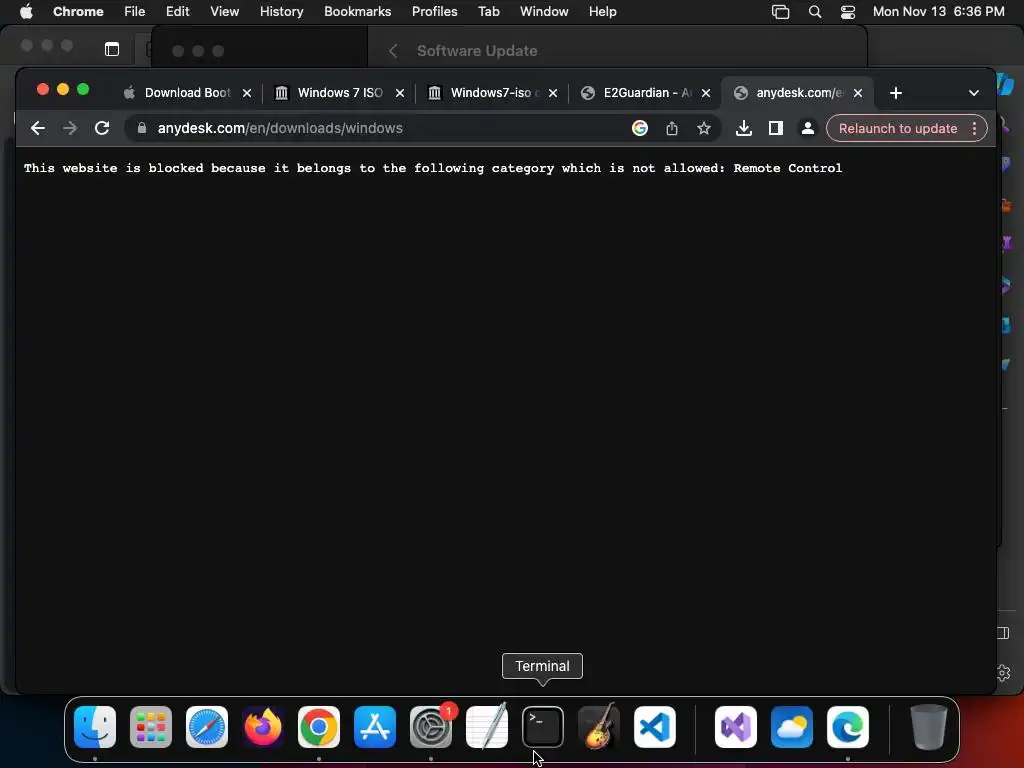Open the Apple menu

[26, 12]
